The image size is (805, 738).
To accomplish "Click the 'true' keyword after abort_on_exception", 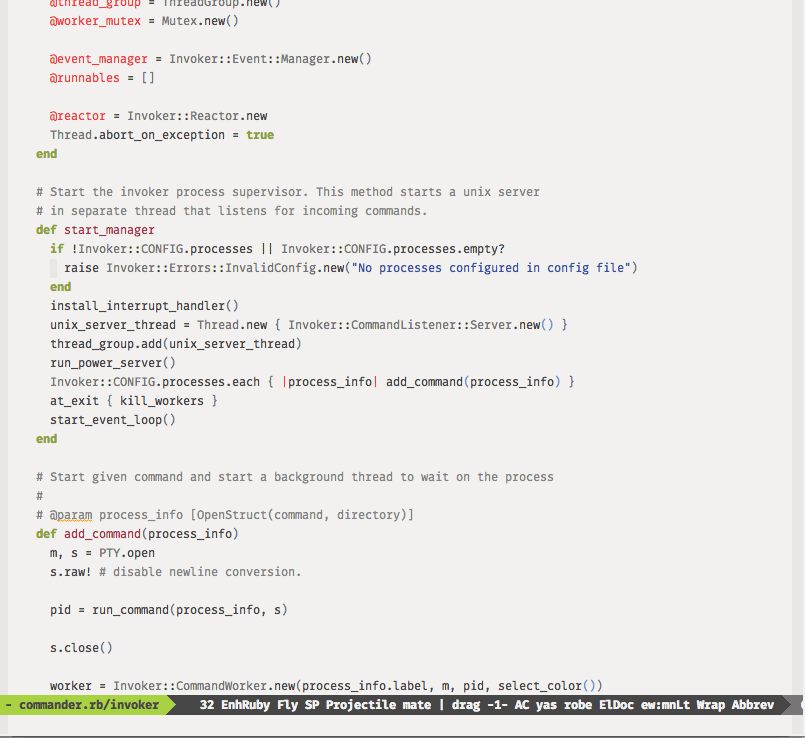I will [259, 135].
